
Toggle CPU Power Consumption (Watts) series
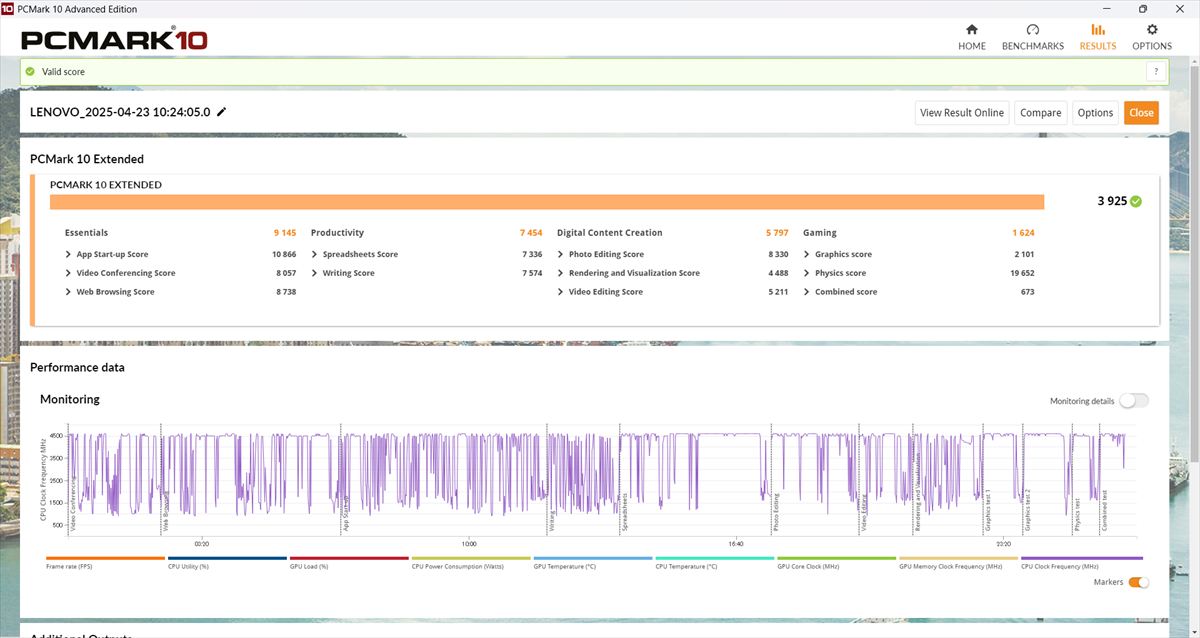tap(471, 562)
